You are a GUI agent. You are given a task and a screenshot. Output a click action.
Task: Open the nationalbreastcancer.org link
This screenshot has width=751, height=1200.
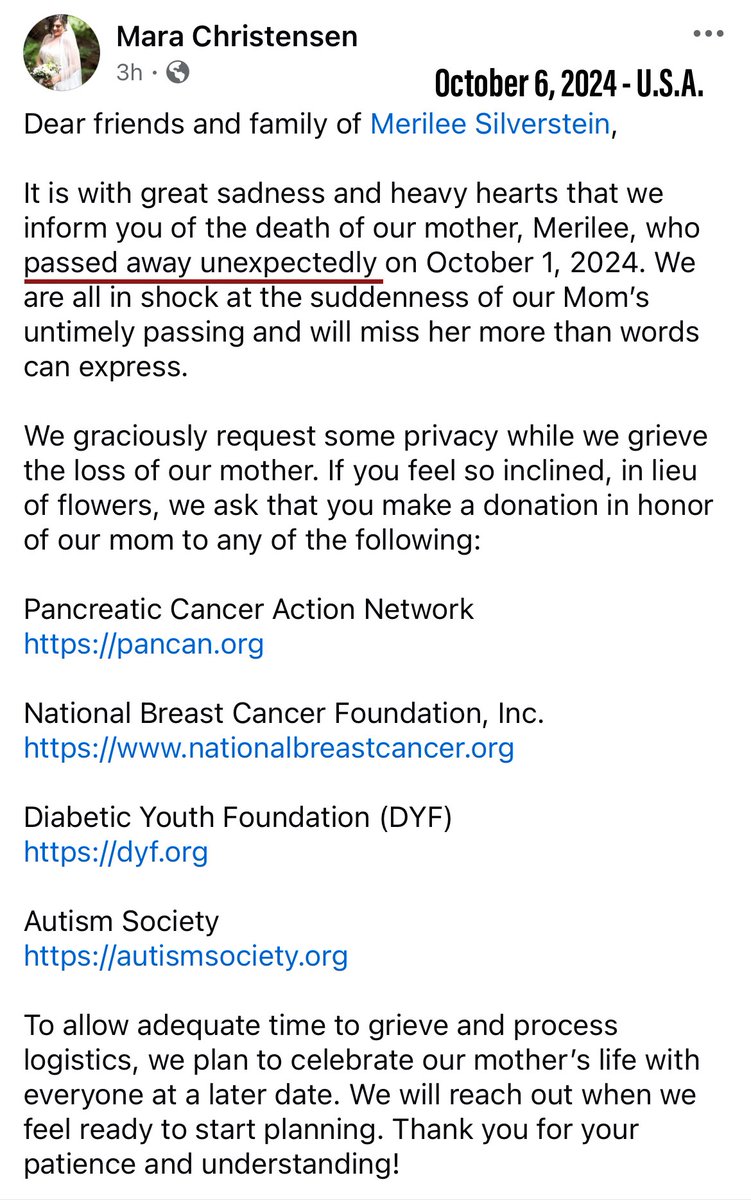[x=268, y=747]
